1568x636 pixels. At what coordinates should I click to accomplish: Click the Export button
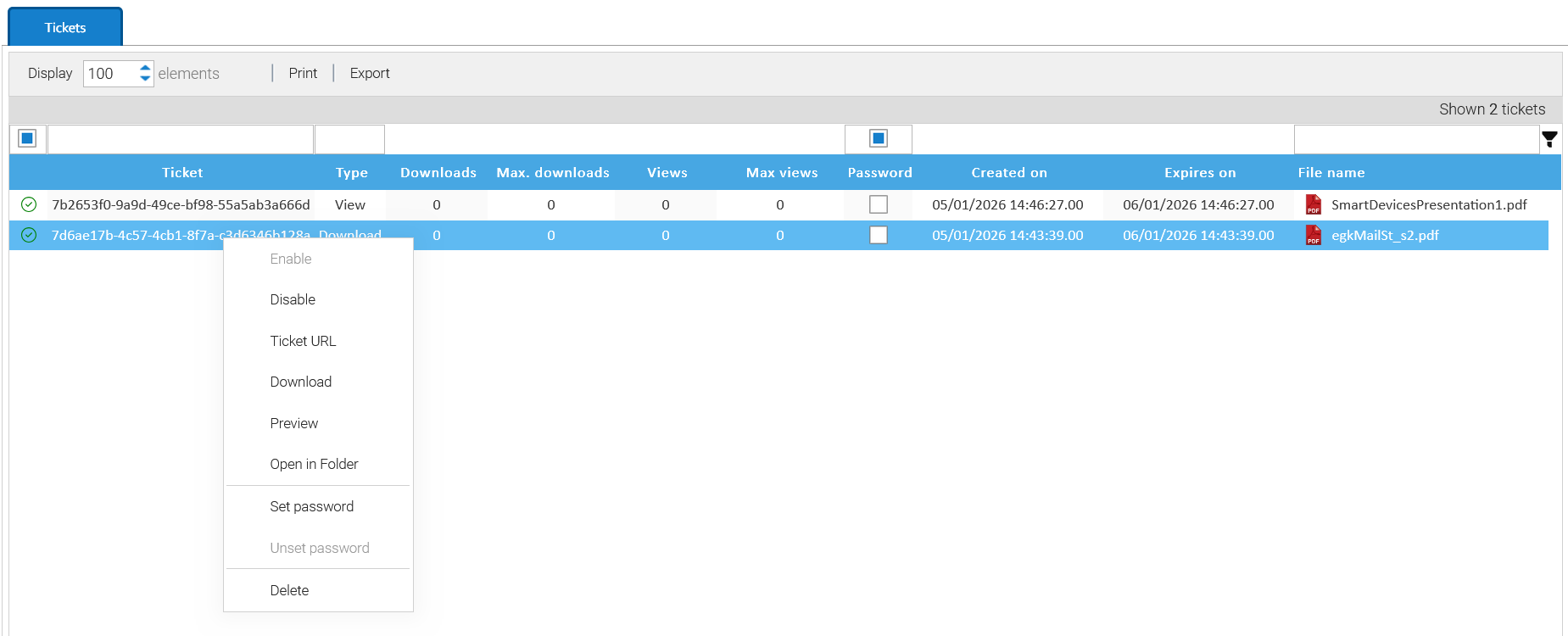click(x=370, y=73)
